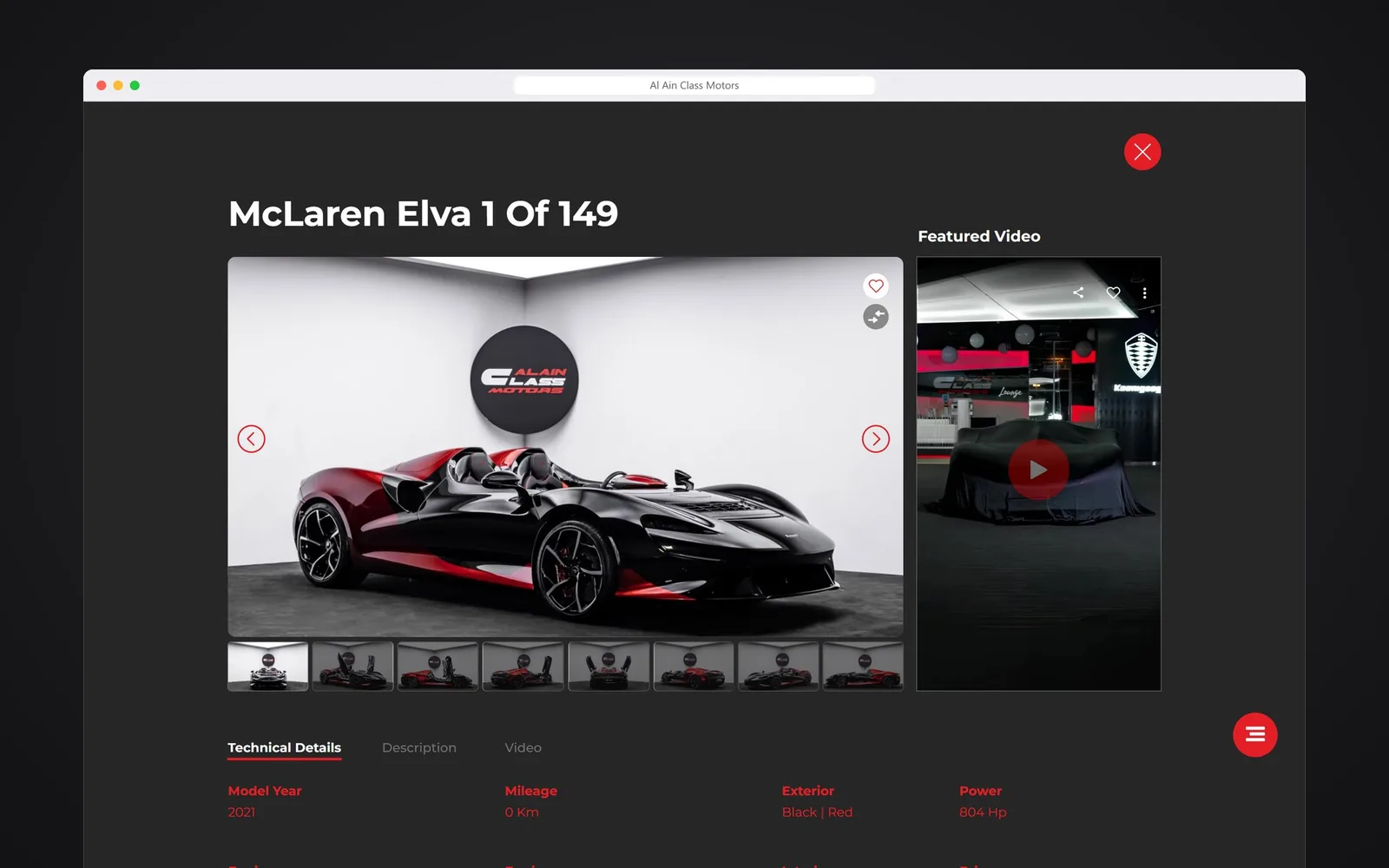Like the featured video heart icon
This screenshot has height=868, width=1389.
click(x=1113, y=293)
